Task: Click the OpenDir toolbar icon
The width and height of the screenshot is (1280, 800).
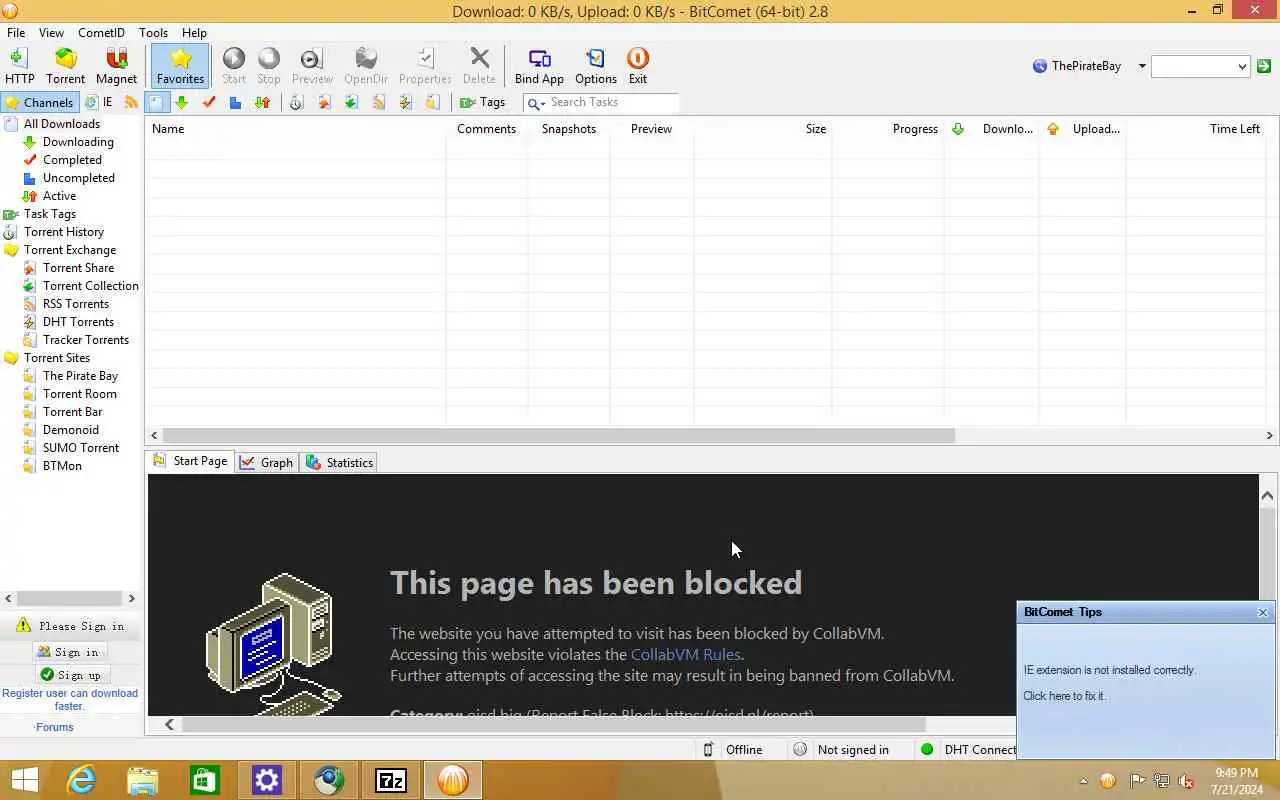Action: 366,66
